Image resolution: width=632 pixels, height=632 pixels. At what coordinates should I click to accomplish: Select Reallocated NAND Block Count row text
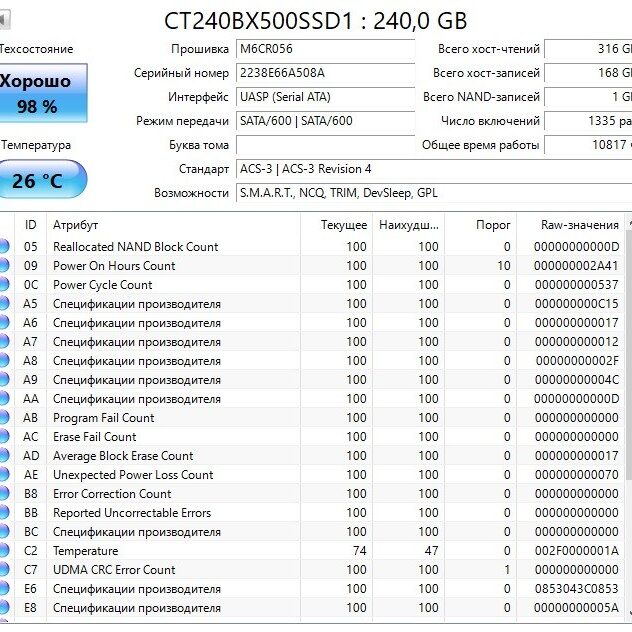click(x=135, y=247)
